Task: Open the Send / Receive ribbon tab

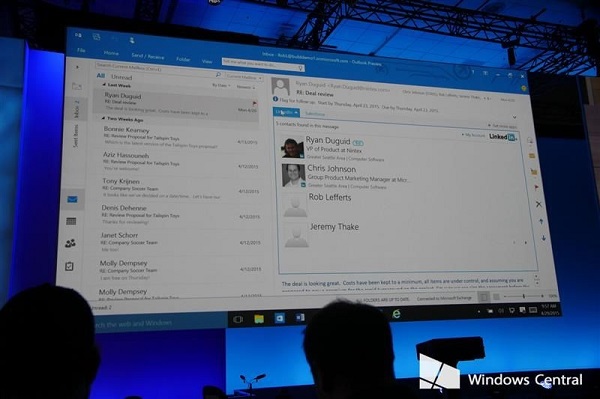Action: pos(148,57)
